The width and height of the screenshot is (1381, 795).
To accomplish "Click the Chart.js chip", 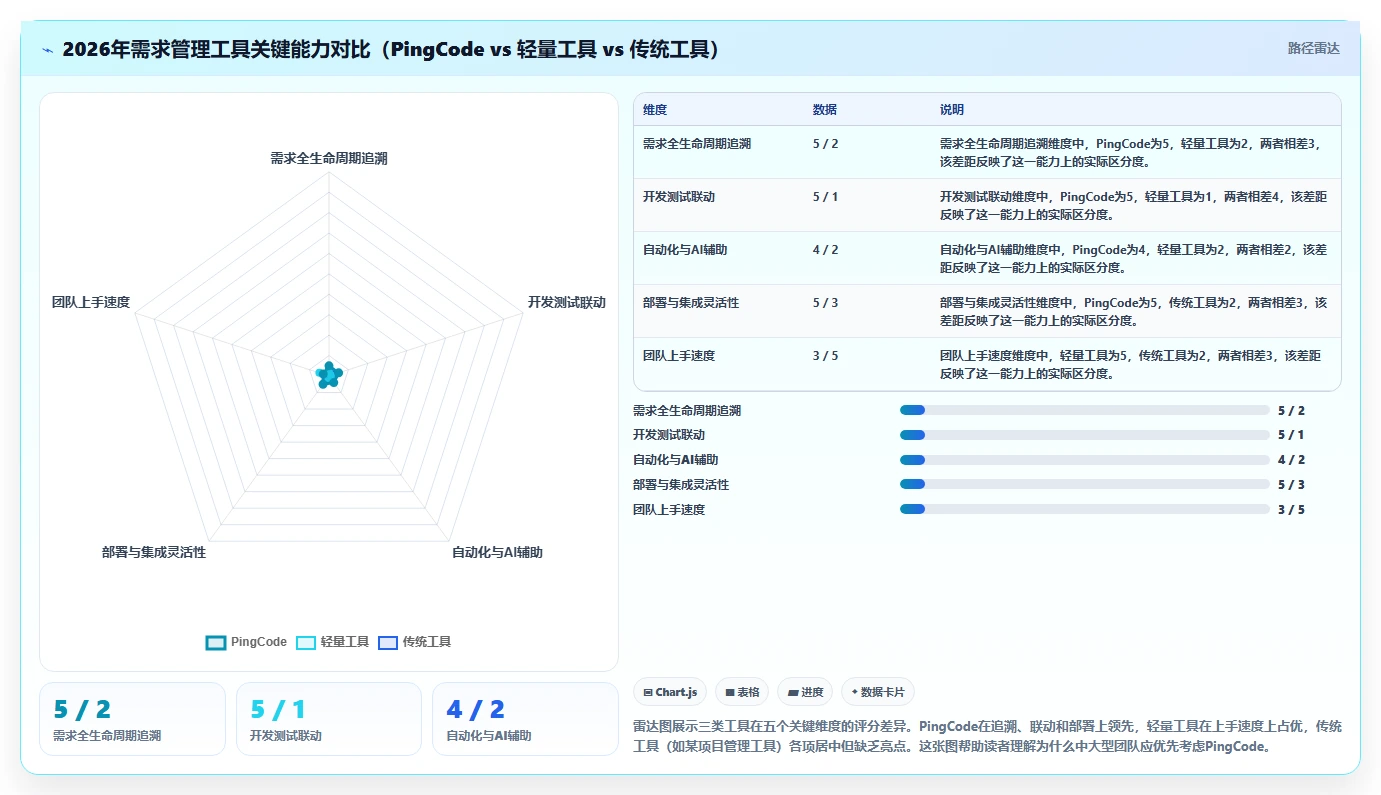I will [670, 692].
